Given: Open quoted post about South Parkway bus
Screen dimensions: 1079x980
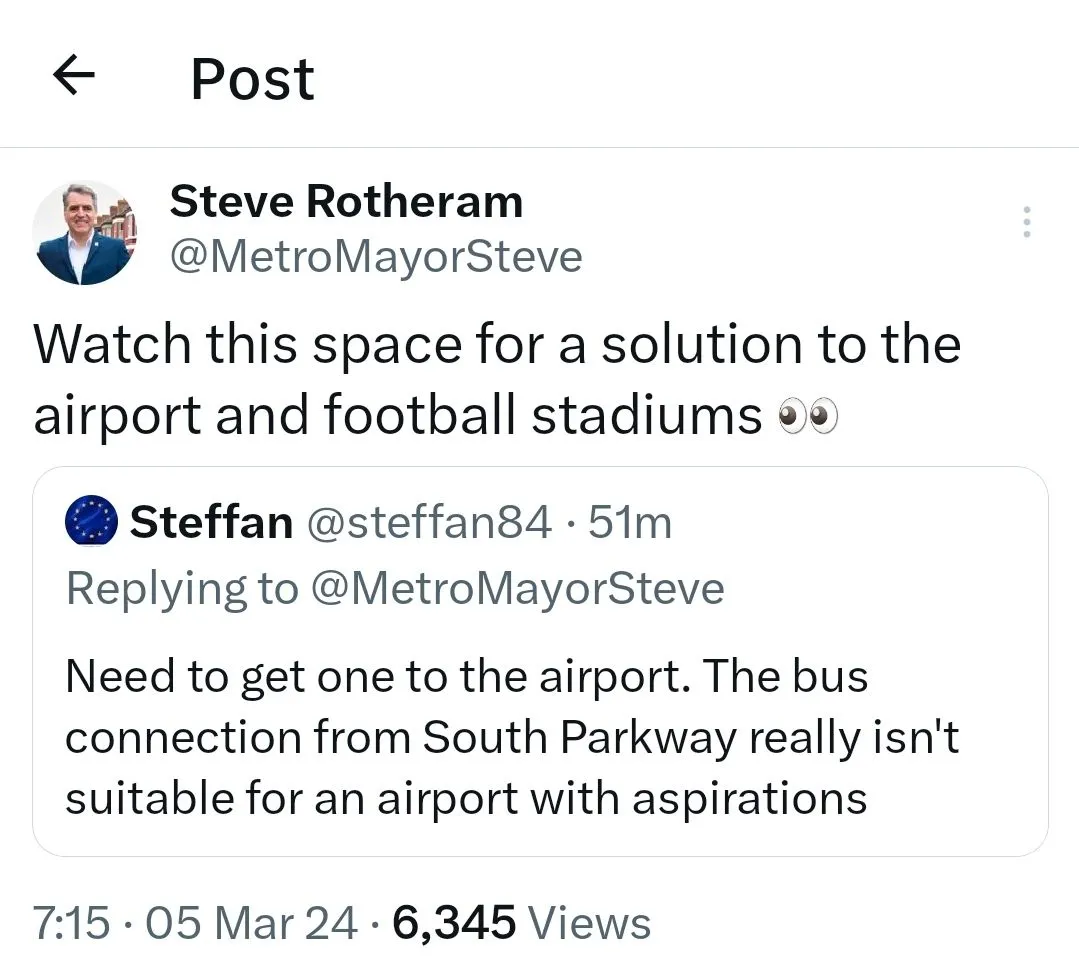Looking at the screenshot, I should tap(540, 737).
